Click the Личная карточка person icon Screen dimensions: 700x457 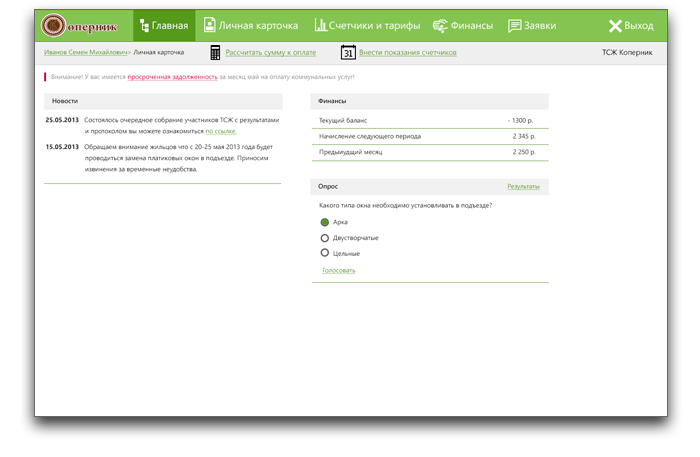point(208,26)
